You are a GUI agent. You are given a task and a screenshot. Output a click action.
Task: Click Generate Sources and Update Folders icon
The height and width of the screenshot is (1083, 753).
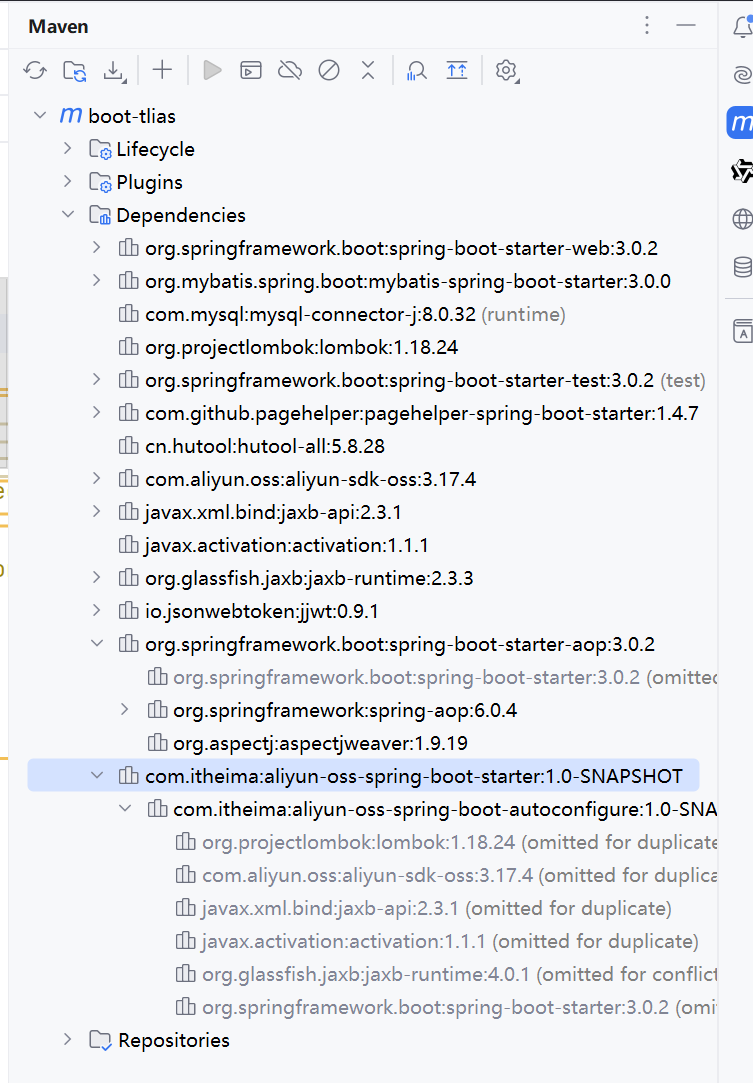coord(74,70)
